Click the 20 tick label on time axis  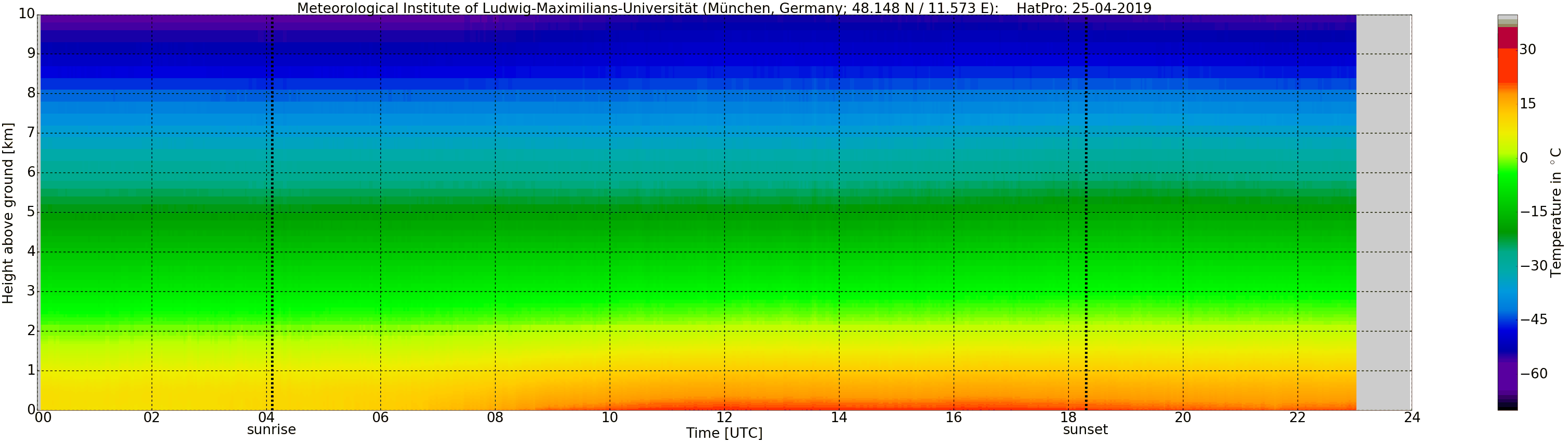tap(1183, 417)
